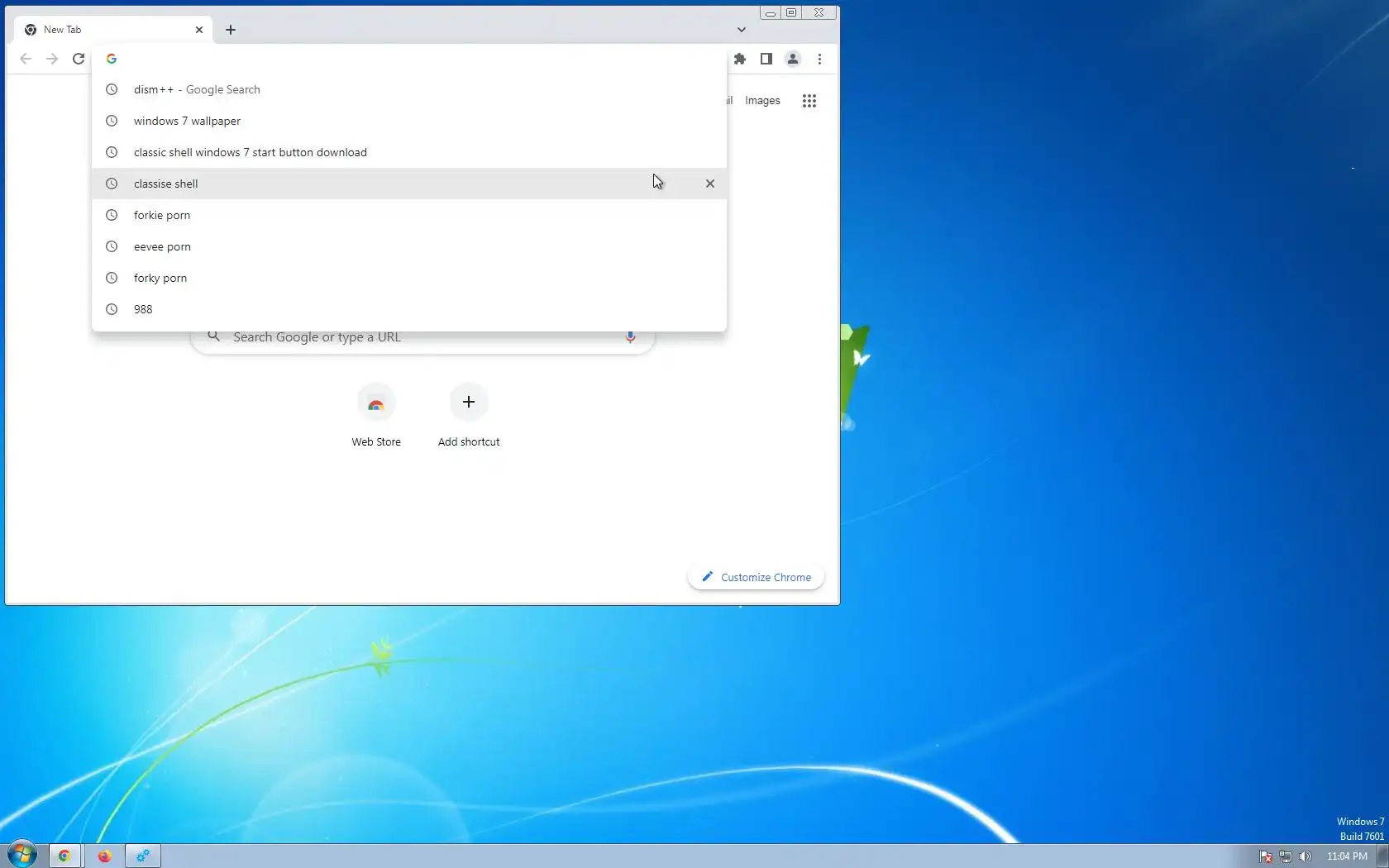This screenshot has height=868, width=1389.
Task: Open the Action Center flag in the tray
Action: 1266,856
